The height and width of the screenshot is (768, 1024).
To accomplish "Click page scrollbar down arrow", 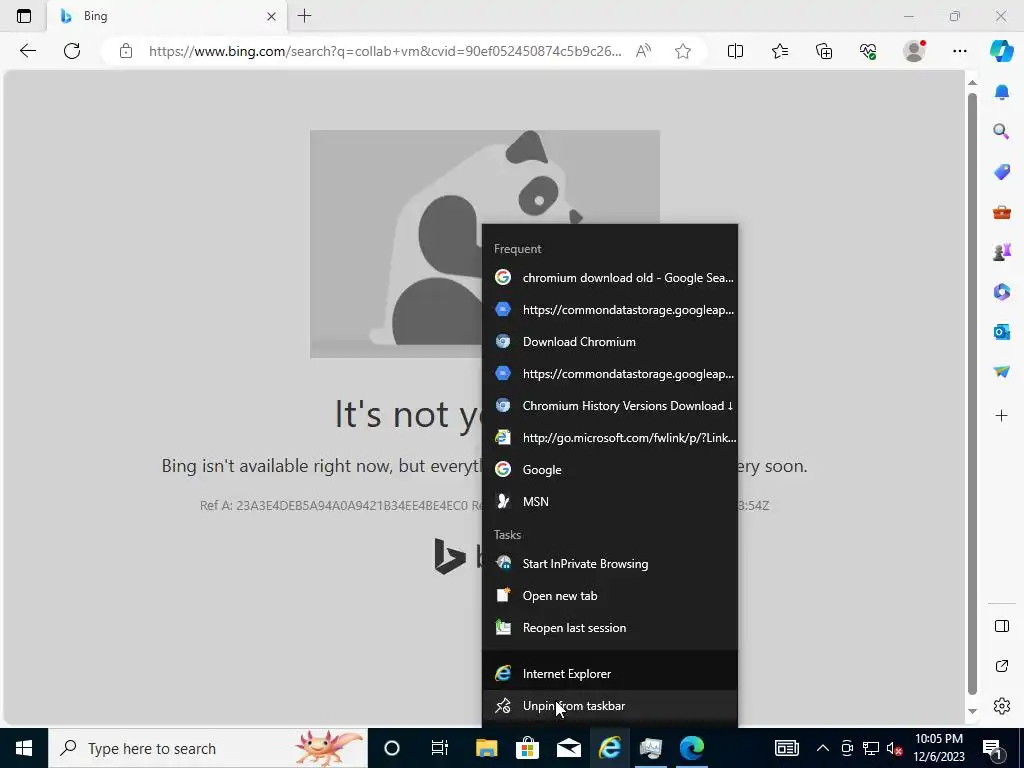I will (x=972, y=711).
